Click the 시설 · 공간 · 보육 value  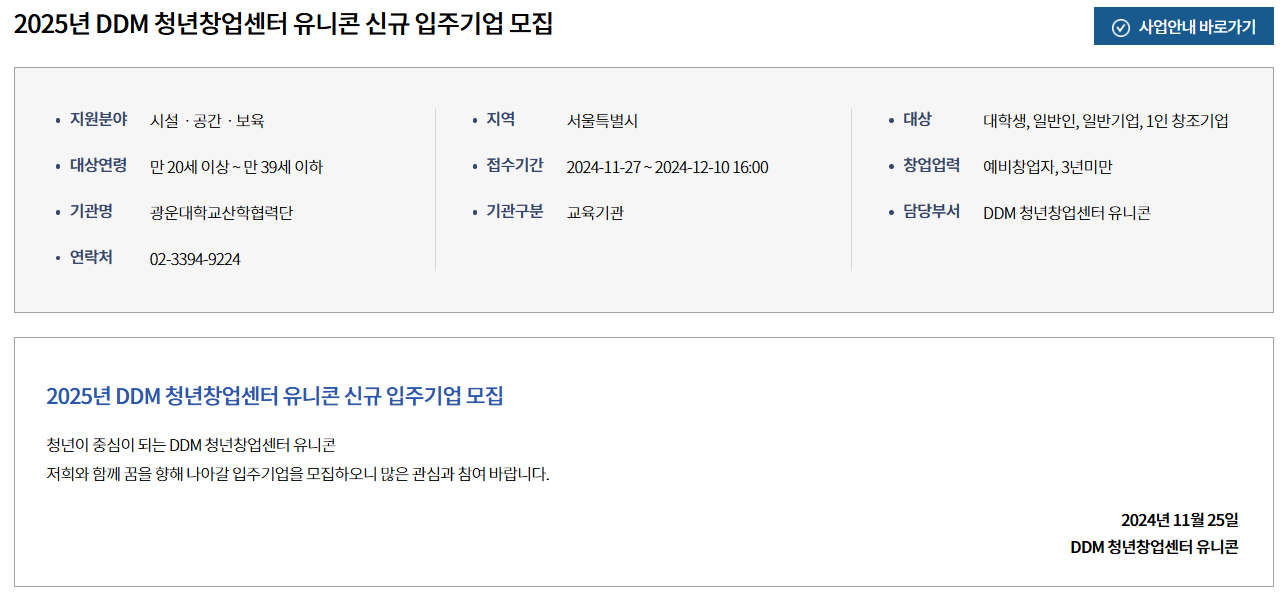click(x=207, y=121)
